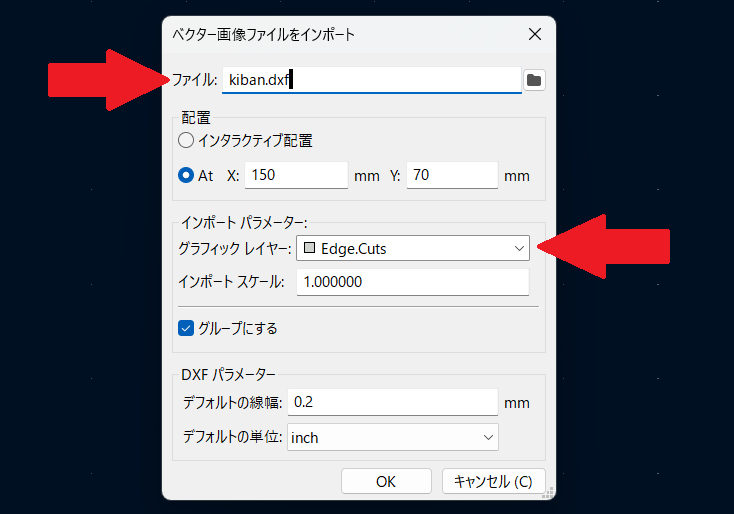The image size is (734, 514).
Task: Toggle the グループにする checkbox
Action: [186, 328]
